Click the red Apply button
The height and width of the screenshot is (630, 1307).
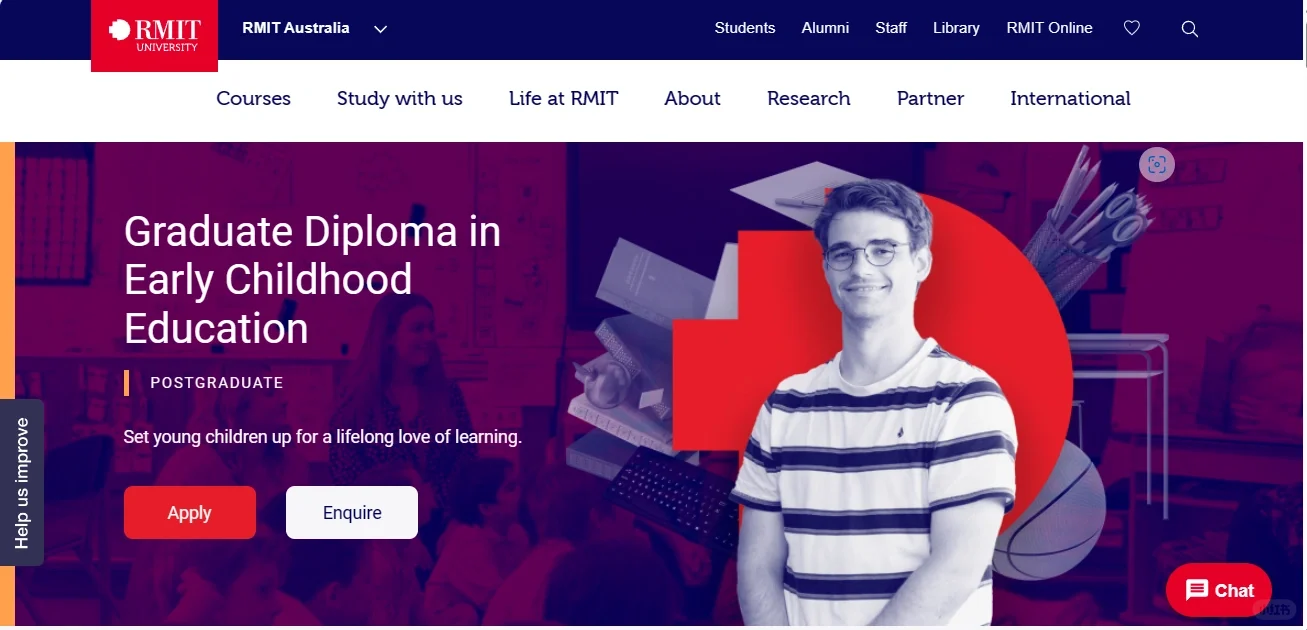click(x=190, y=513)
